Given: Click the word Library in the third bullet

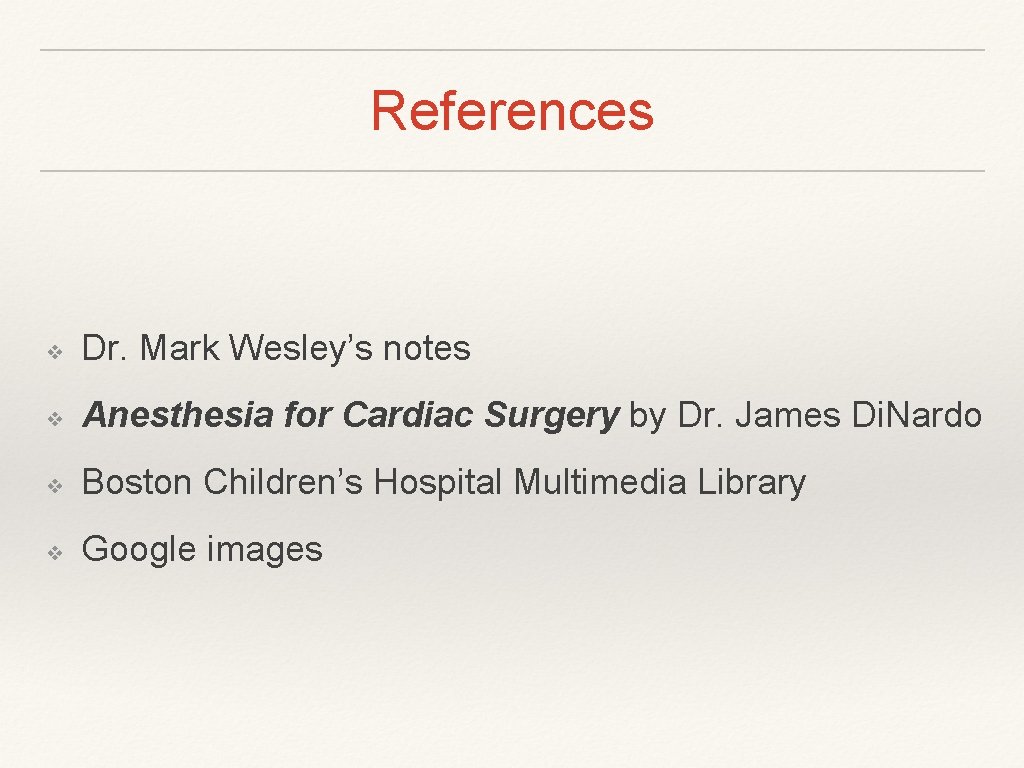Looking at the screenshot, I should coord(751,484).
